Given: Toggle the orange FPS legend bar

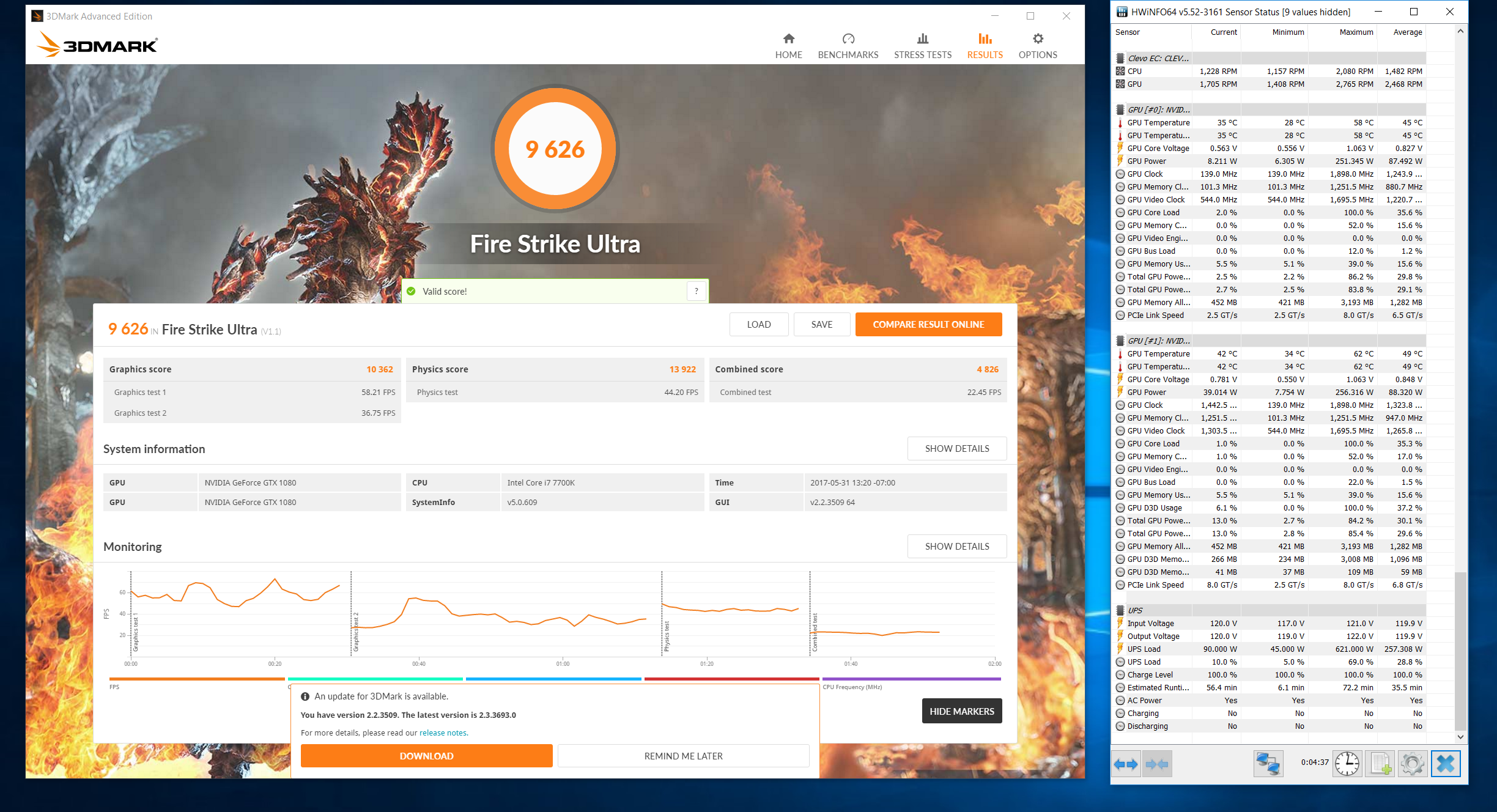Looking at the screenshot, I should click(197, 679).
